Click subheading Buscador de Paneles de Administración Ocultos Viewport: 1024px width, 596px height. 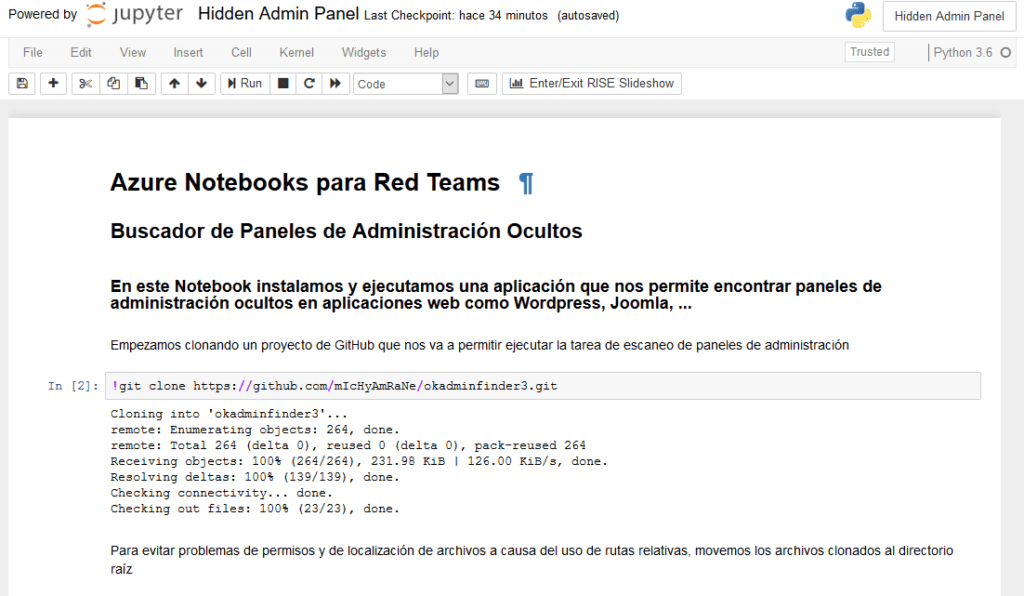(346, 231)
